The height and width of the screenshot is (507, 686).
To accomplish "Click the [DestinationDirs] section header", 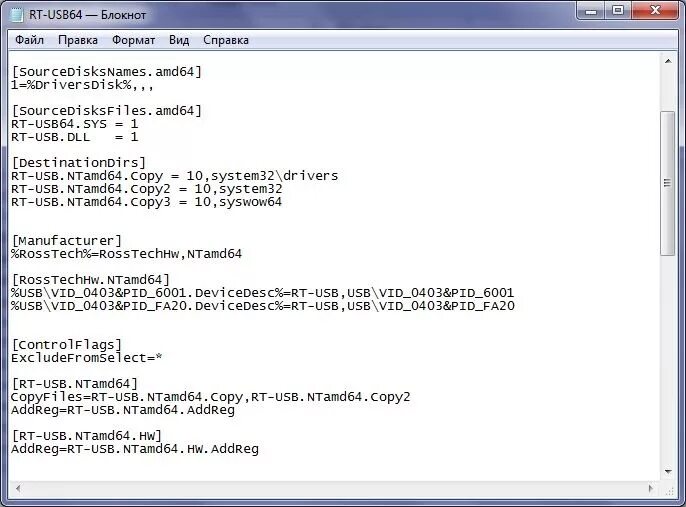I will (x=78, y=163).
